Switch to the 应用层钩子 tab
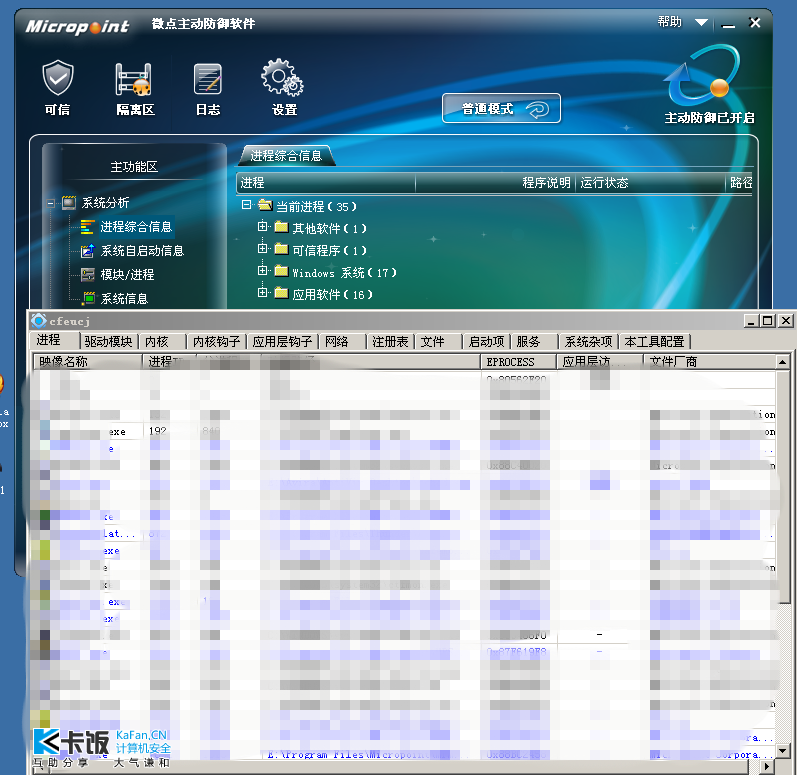Viewport: 797px width, 775px height. (282, 342)
